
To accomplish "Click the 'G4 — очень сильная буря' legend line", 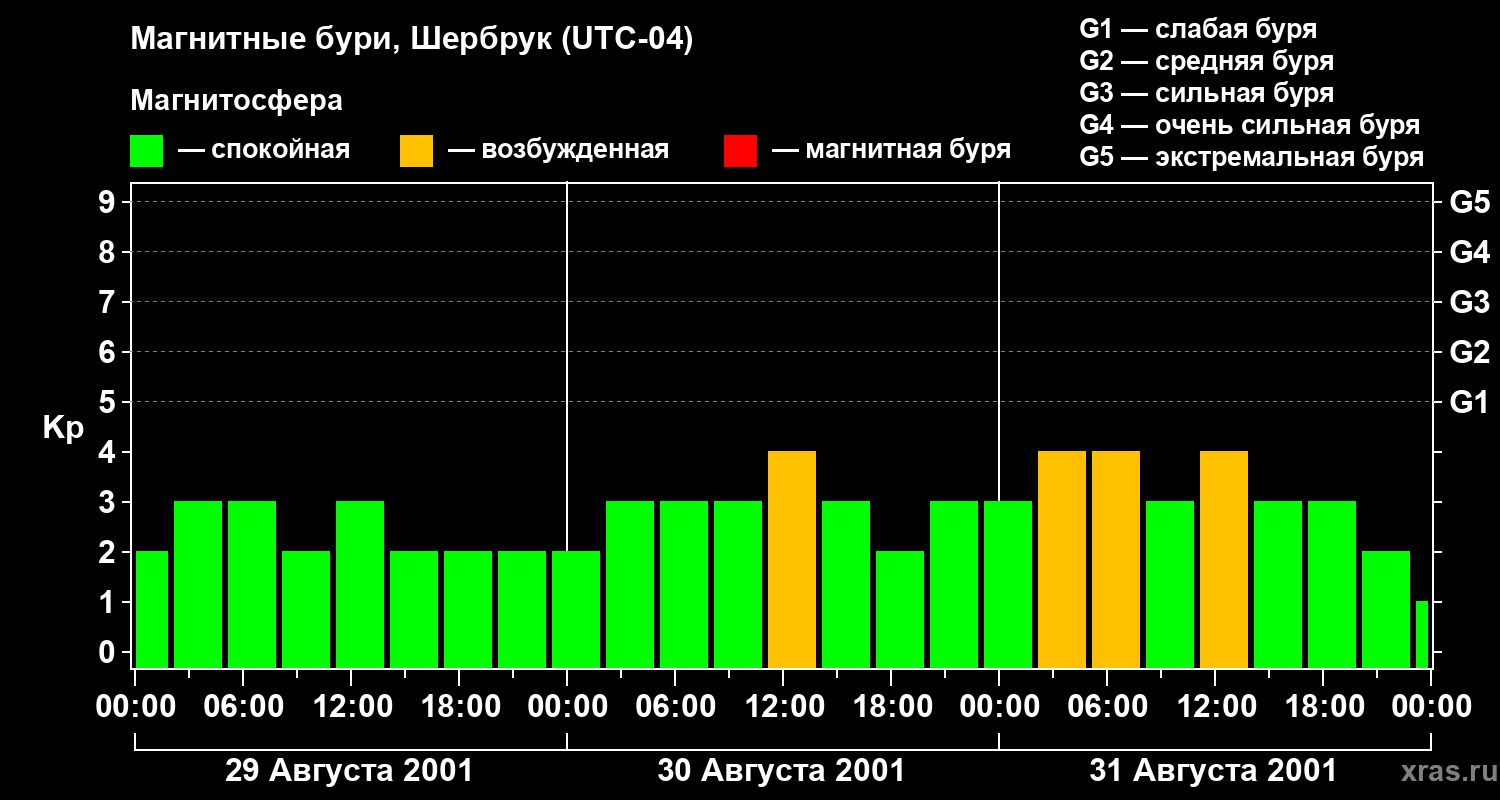I will coord(1249,125).
